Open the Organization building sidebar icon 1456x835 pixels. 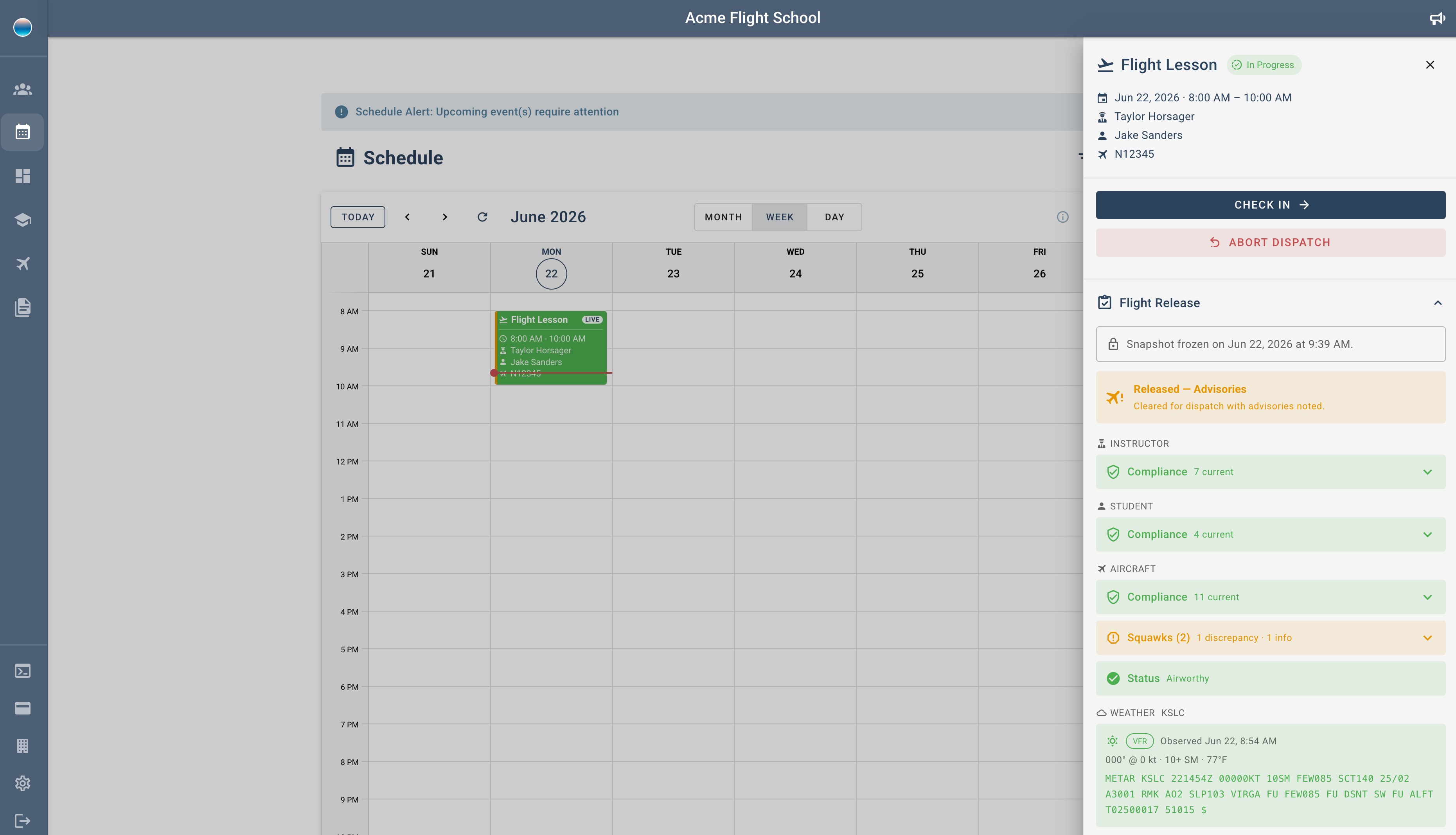(22, 745)
